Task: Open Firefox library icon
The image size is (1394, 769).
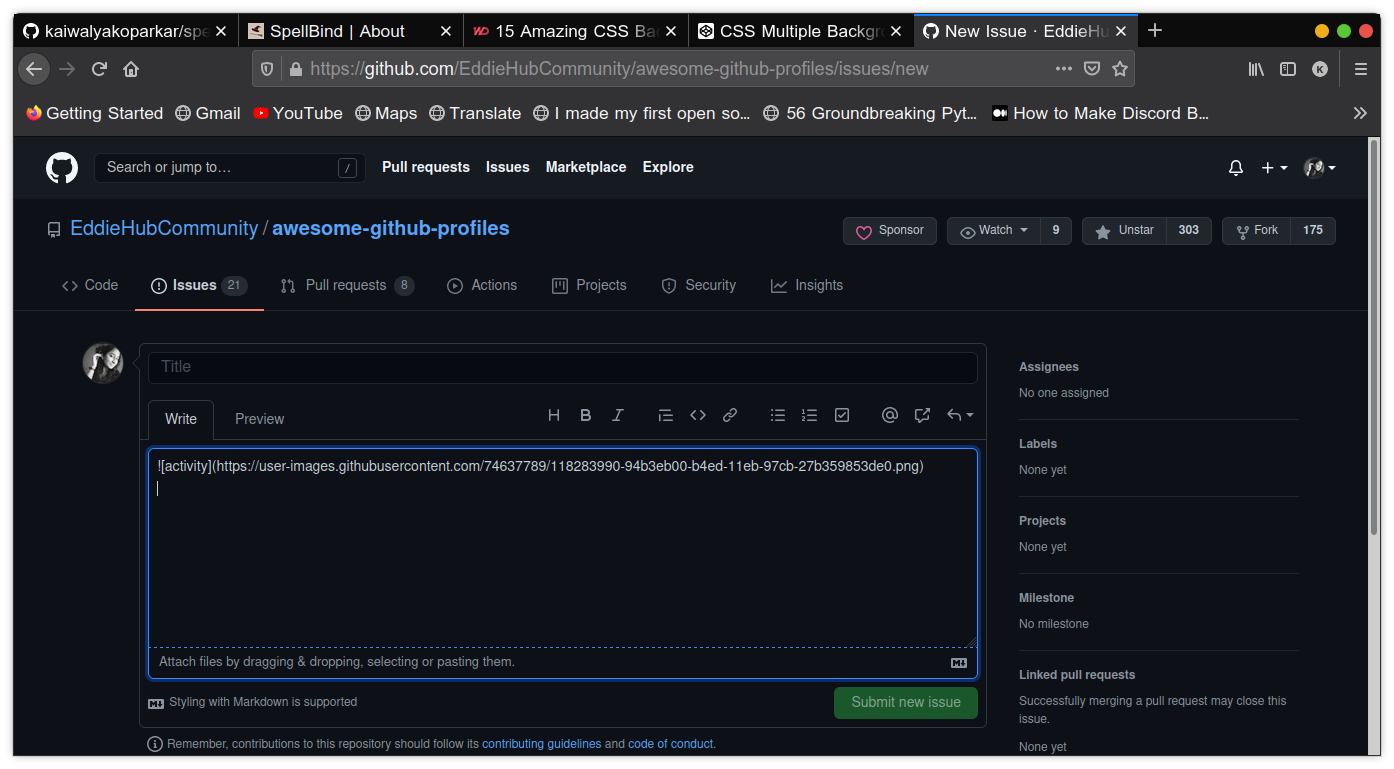Action: (1256, 69)
